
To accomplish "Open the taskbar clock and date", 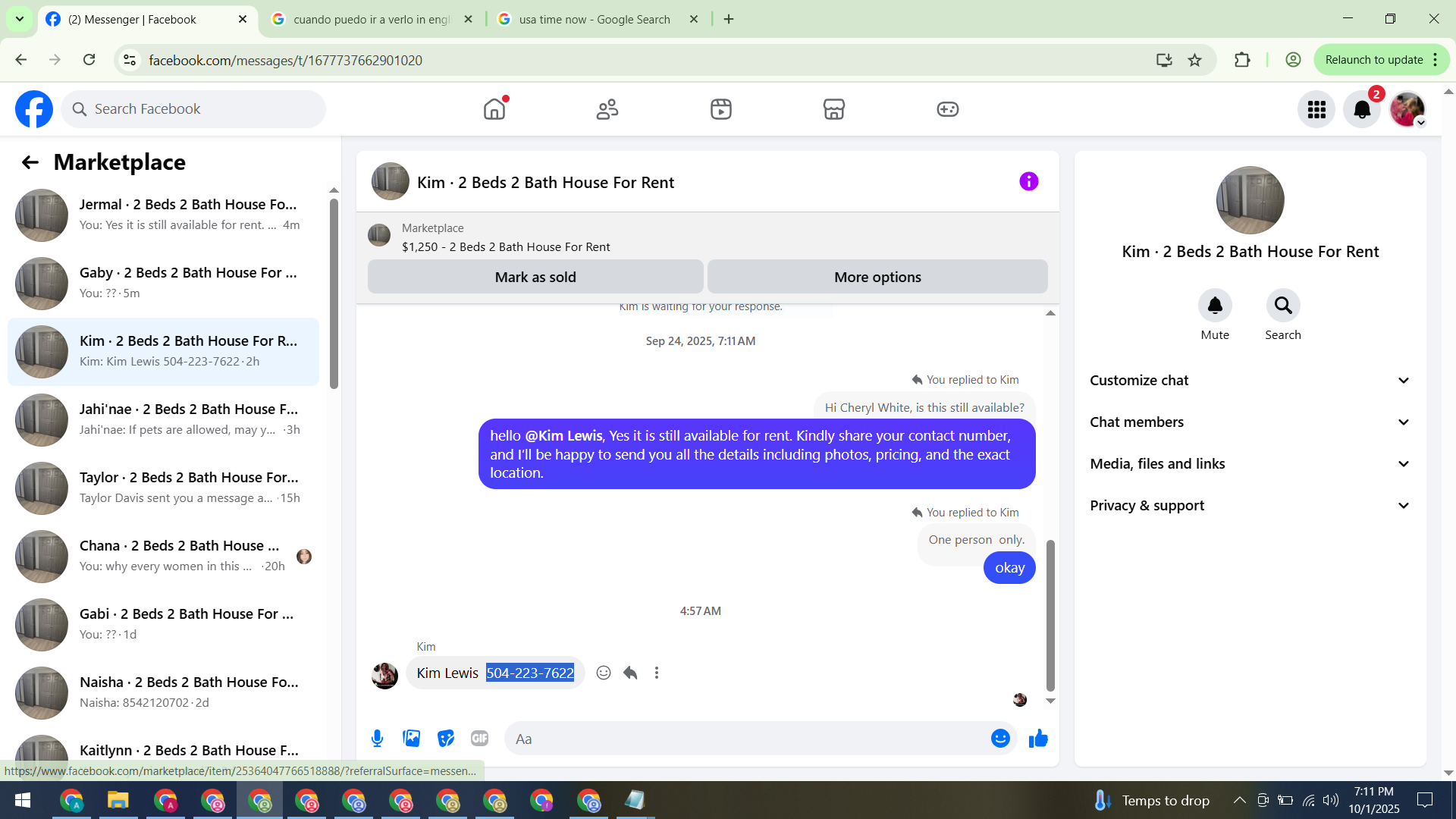I will tap(1374, 800).
